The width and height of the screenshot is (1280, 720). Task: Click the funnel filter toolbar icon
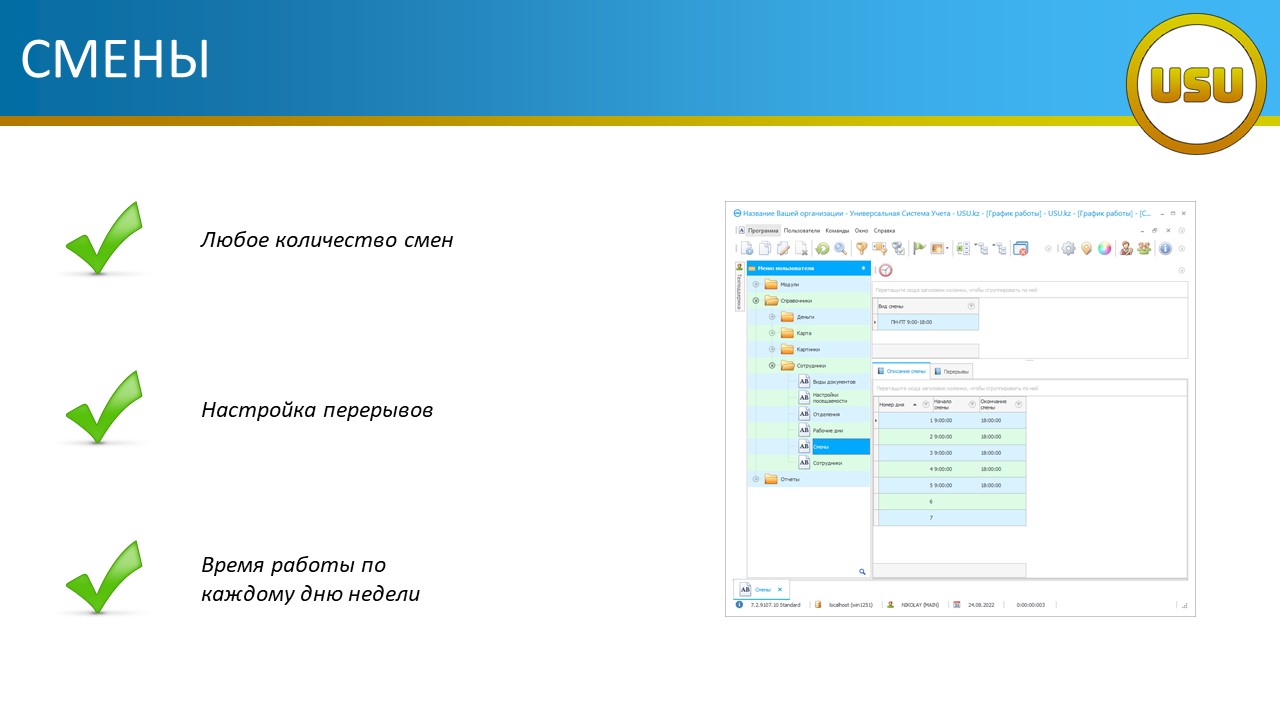[x=860, y=249]
